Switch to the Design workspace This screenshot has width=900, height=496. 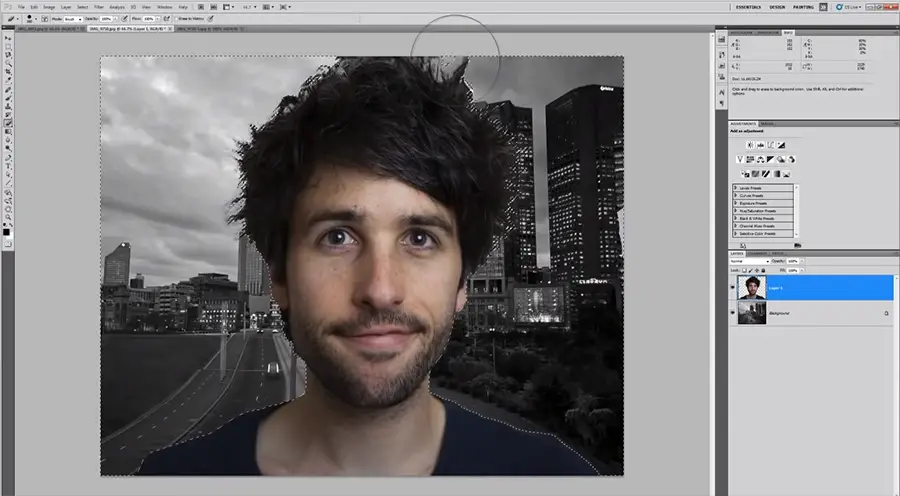[x=777, y=7]
